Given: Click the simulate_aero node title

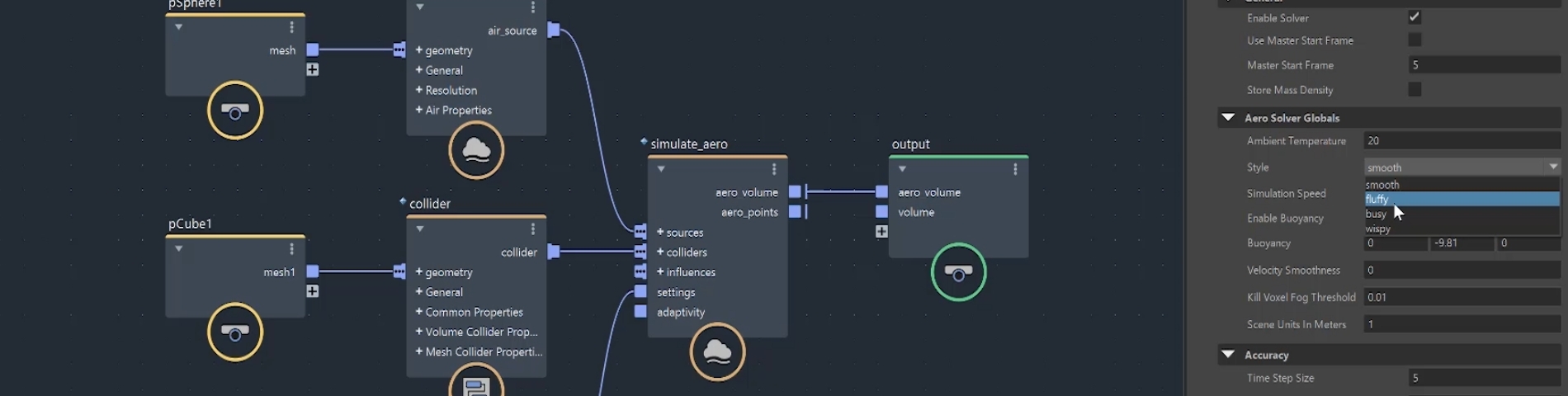Looking at the screenshot, I should (x=689, y=144).
